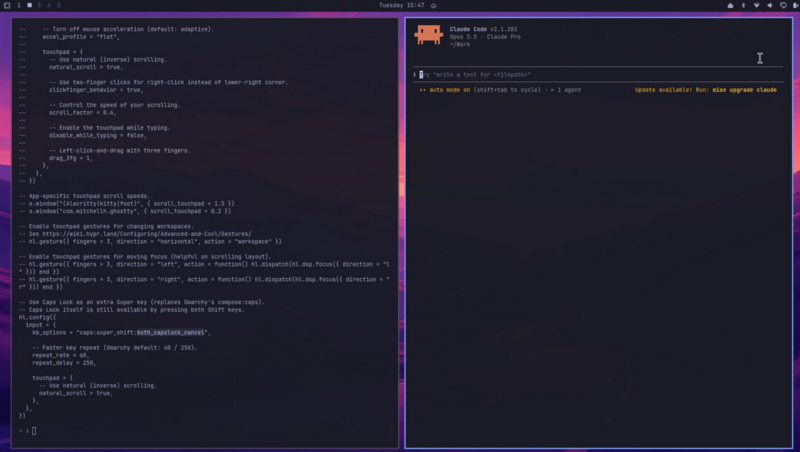Open the Bluetooth tray icon
This screenshot has height=452, width=800.
[x=743, y=5]
